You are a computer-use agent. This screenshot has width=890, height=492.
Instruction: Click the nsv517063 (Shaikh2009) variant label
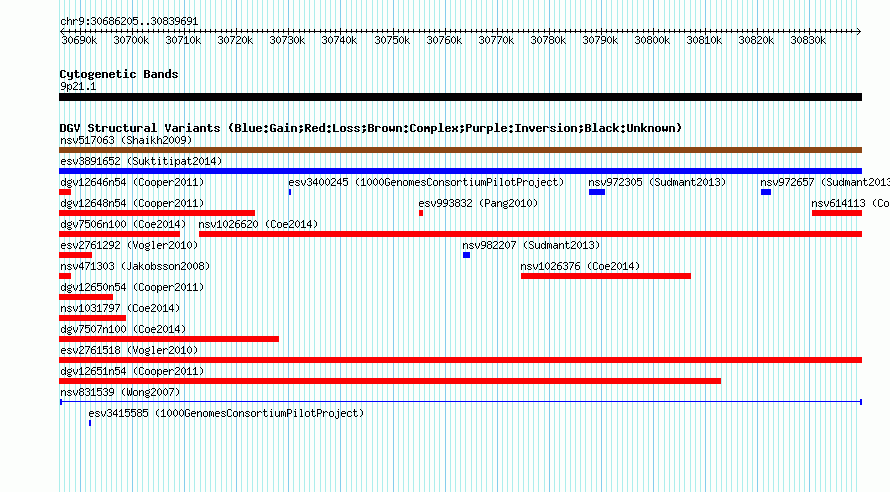click(x=126, y=140)
